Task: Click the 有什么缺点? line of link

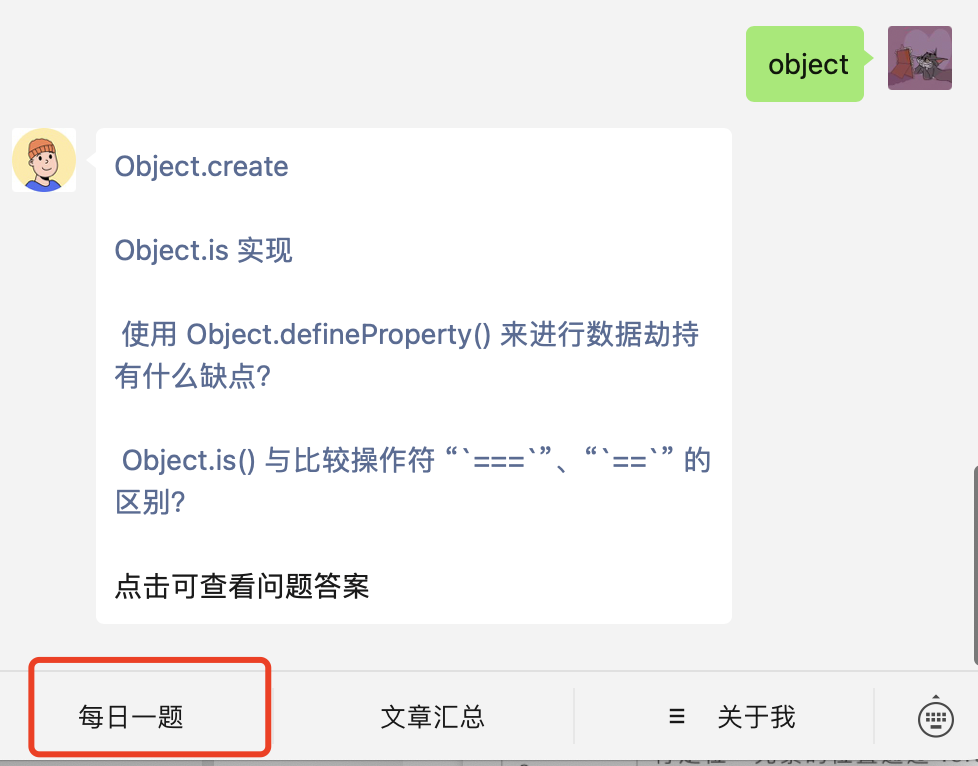Action: pyautogui.click(x=193, y=377)
